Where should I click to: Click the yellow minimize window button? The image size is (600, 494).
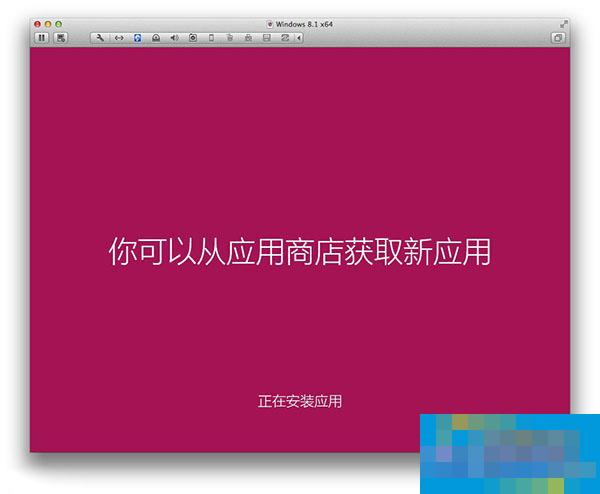[x=48, y=24]
